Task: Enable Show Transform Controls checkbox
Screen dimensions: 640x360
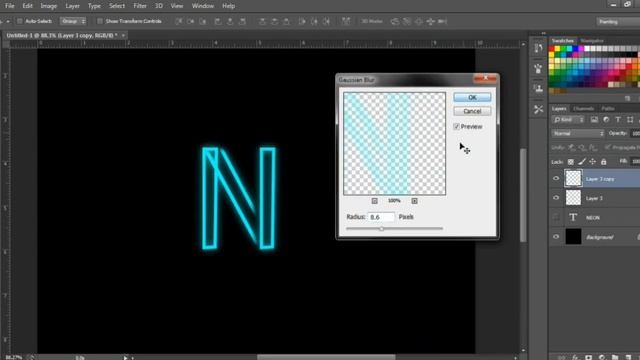Action: point(99,21)
